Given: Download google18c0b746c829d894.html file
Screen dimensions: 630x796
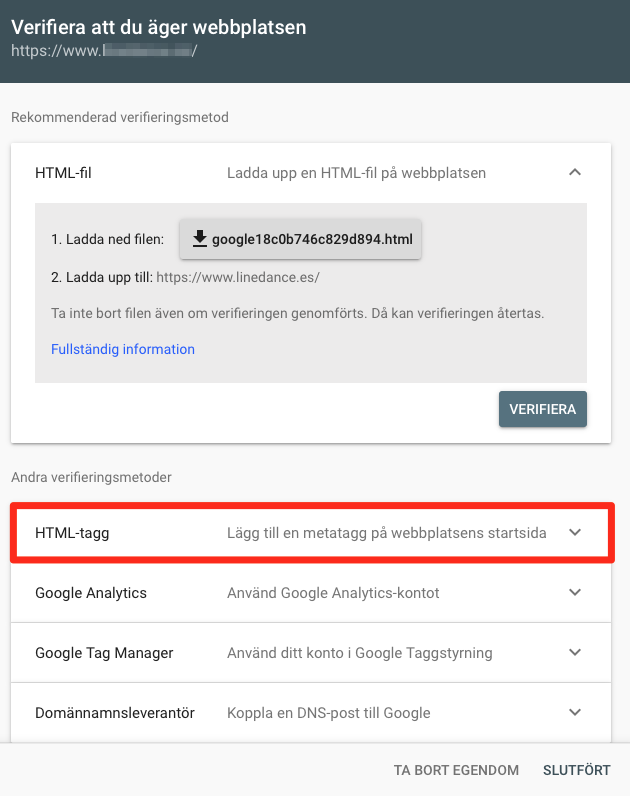Looking at the screenshot, I should 301,239.
